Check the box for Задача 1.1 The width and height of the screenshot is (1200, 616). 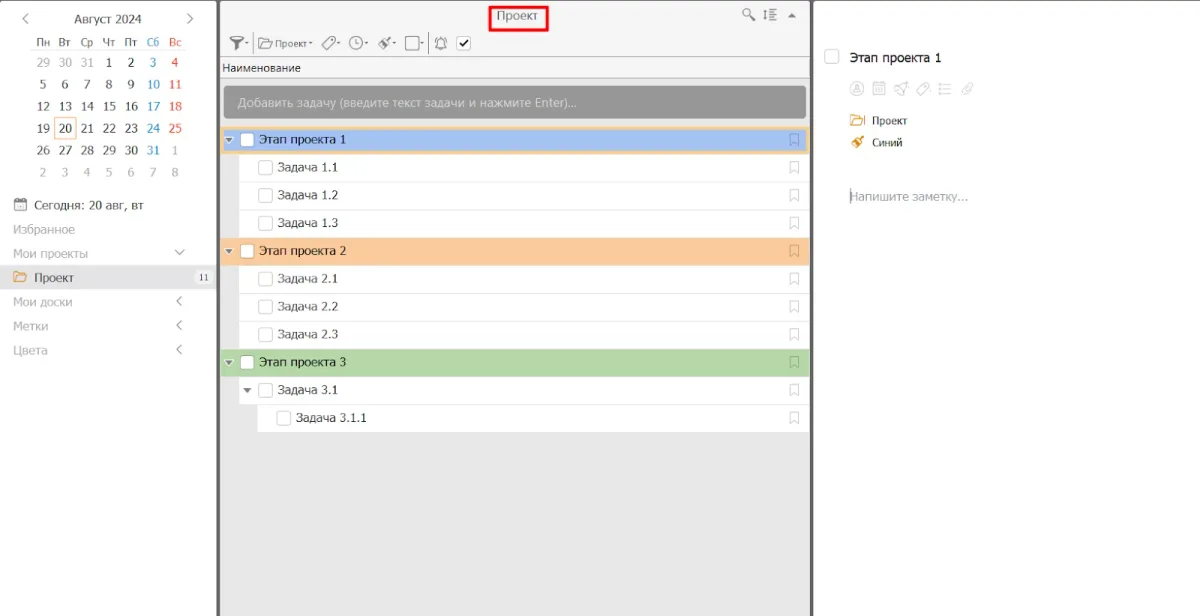coord(266,168)
